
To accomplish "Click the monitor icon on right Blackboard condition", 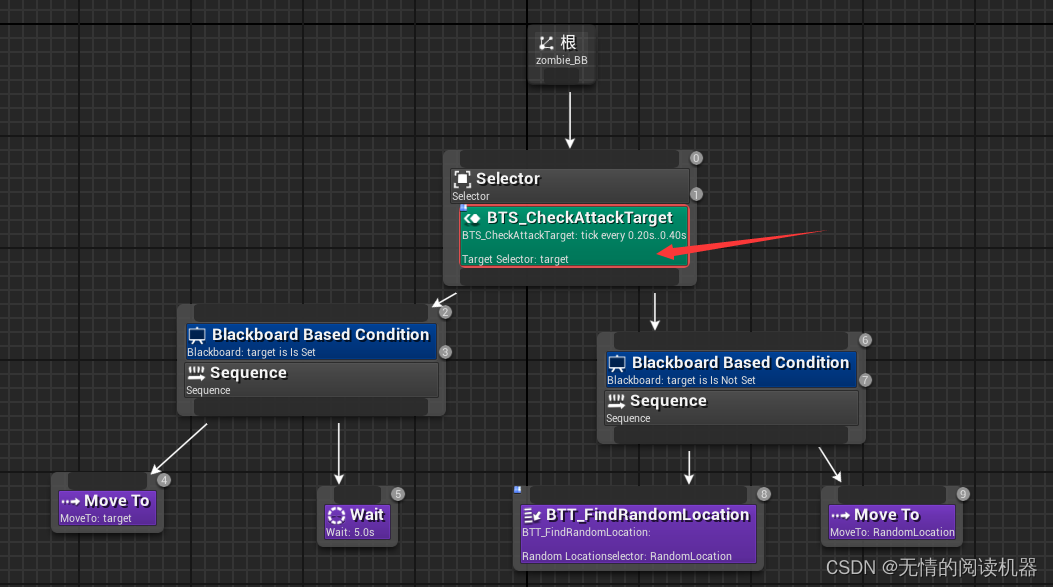I will 617,362.
